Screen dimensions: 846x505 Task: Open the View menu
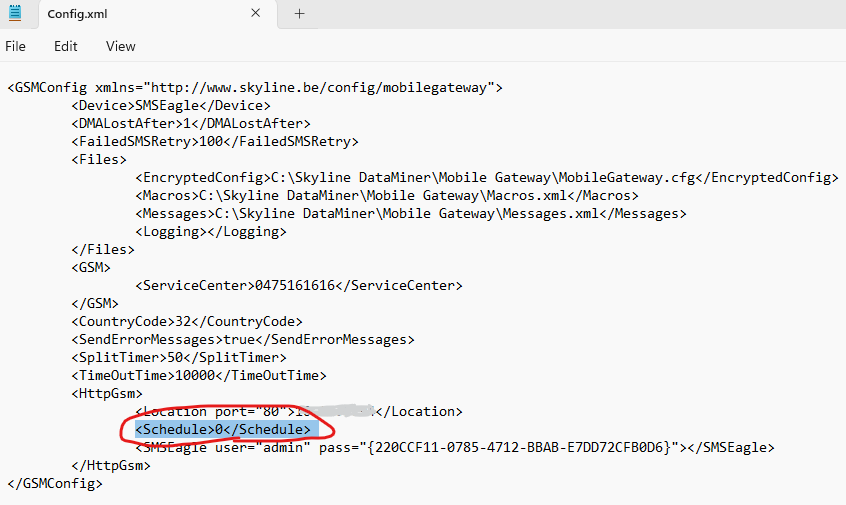click(x=121, y=46)
